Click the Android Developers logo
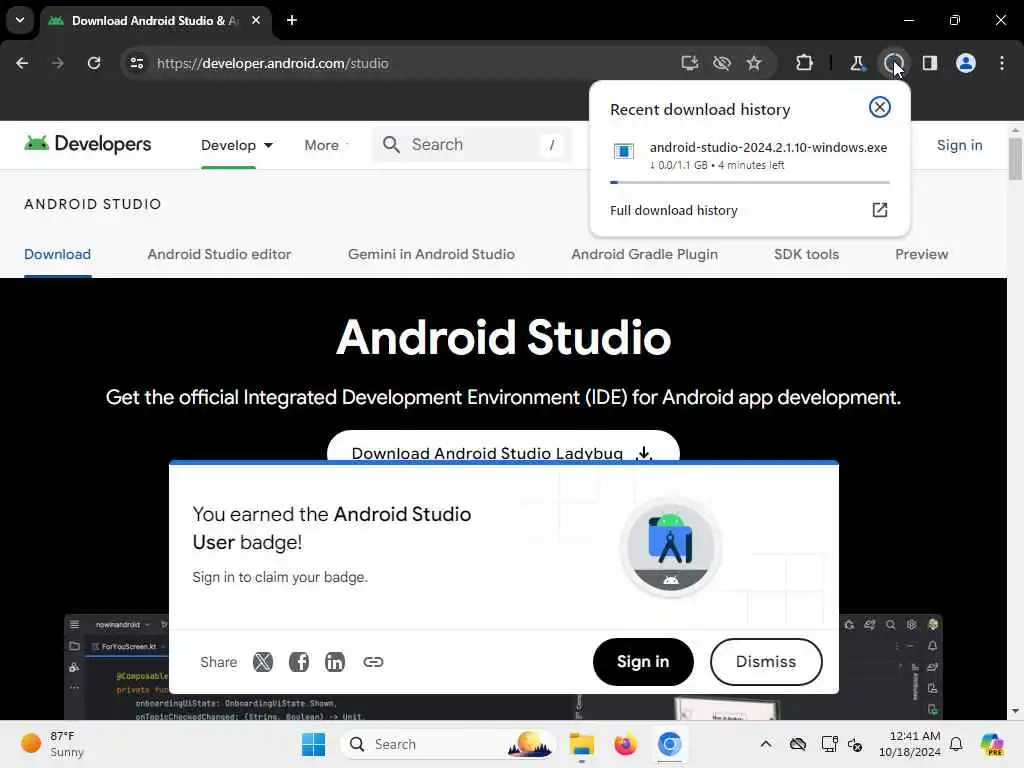 (x=88, y=144)
